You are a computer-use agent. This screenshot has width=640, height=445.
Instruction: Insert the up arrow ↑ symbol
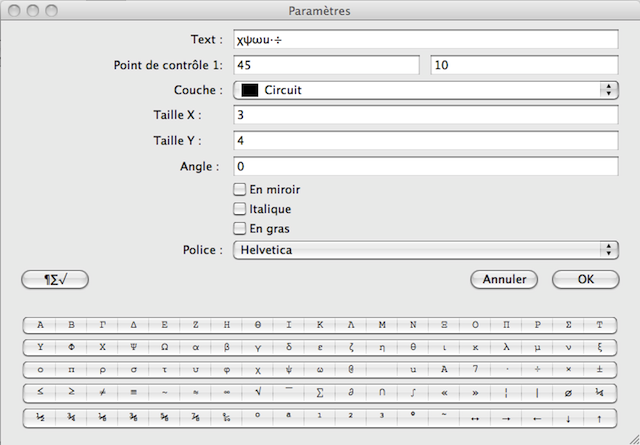tap(599, 417)
